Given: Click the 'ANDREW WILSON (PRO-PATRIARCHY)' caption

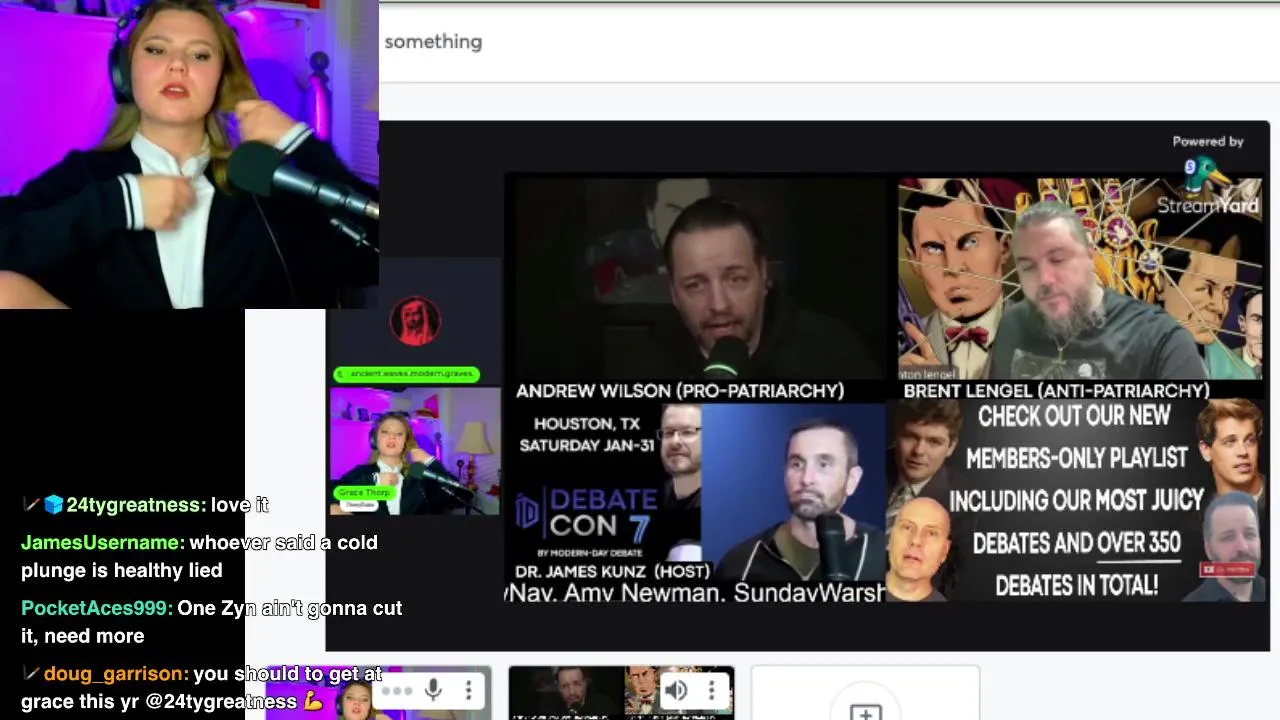Looking at the screenshot, I should pyautogui.click(x=680, y=391).
